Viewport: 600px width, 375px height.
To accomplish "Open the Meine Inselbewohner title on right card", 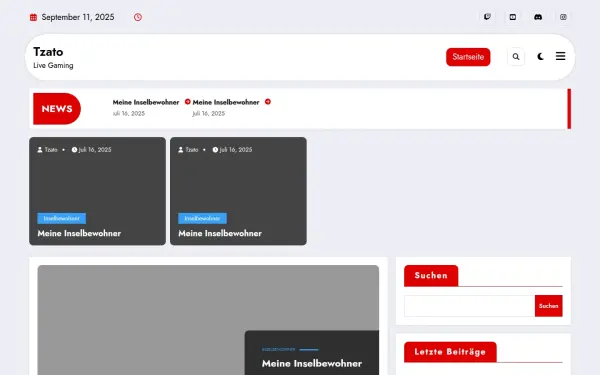I will pyautogui.click(x=220, y=233).
